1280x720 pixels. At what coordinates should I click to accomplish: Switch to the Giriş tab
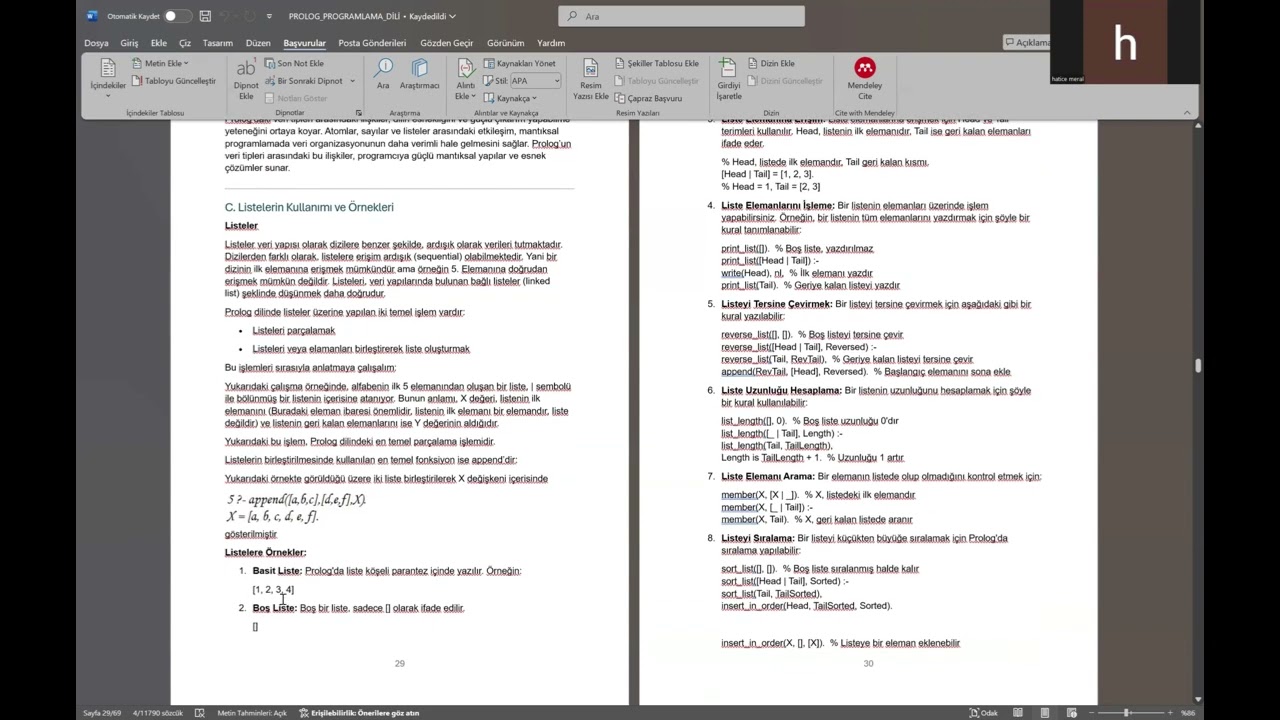pos(129,43)
